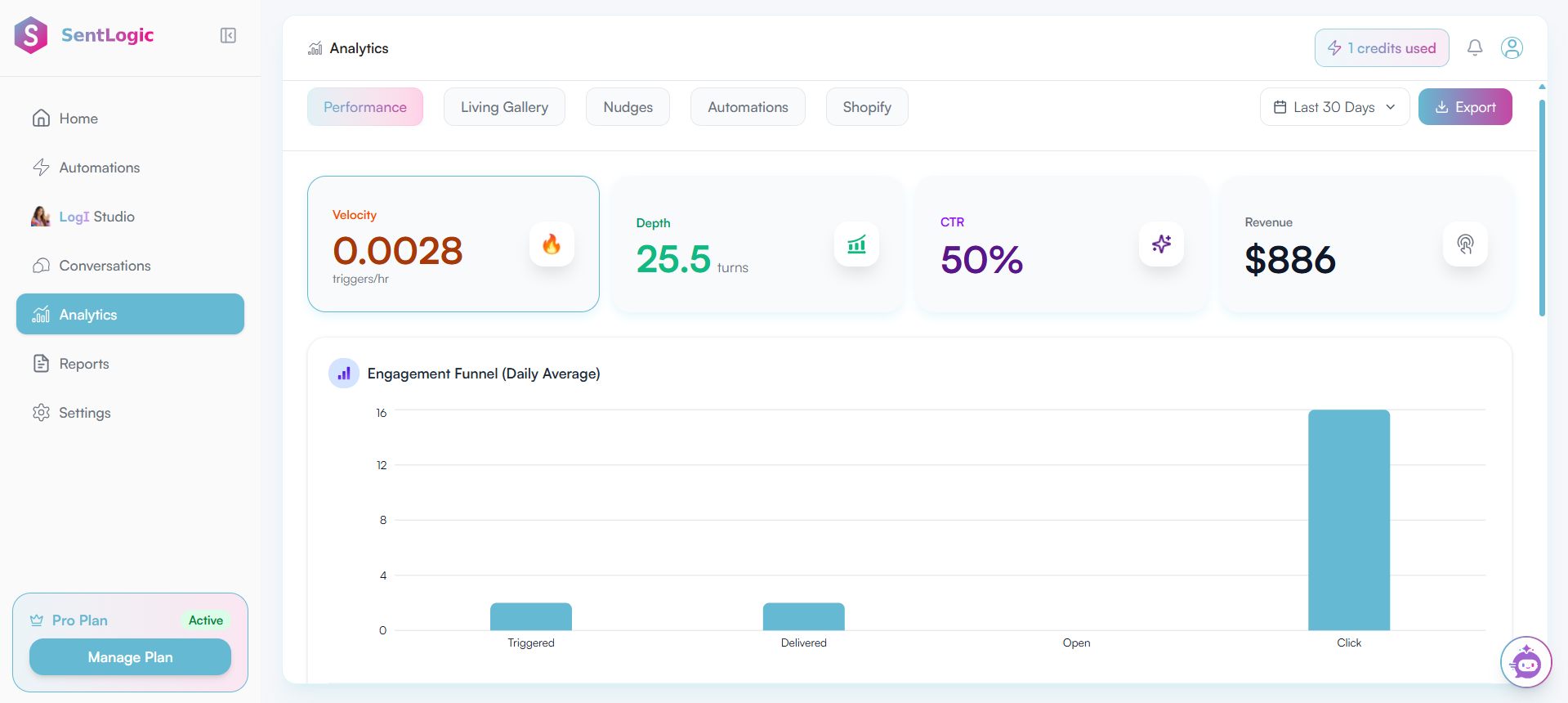Click the Click bar in funnel chart
Screen dimensions: 1568x703
point(1349,520)
